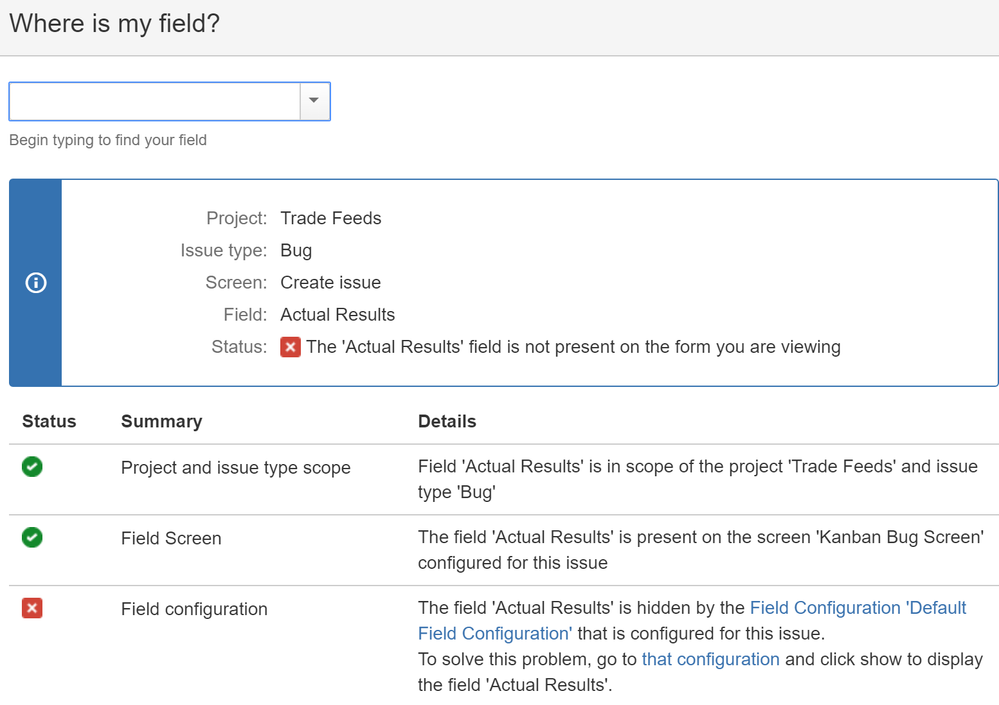The width and height of the screenshot is (999, 705).
Task: Click the green check for Project and issue type scope
Action: coord(32,466)
